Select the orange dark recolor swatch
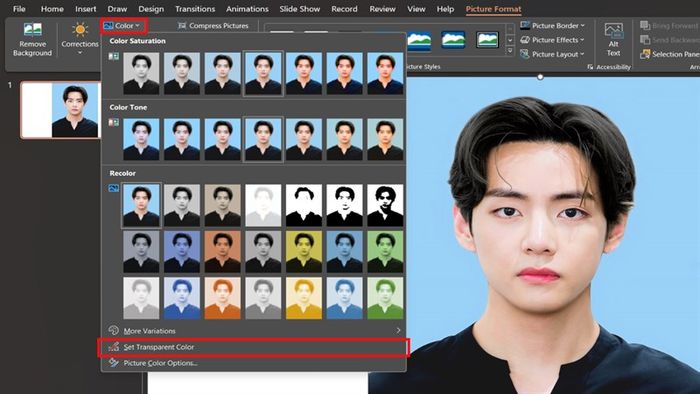The height and width of the screenshot is (394, 700). click(x=222, y=252)
